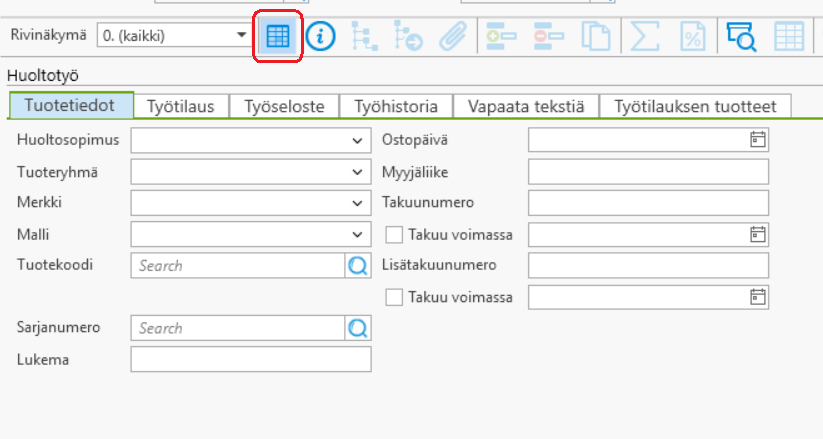Viewport: 823px width, 439px height.
Task: Click the Lisätakuunumero input field
Action: pyautogui.click(x=648, y=265)
